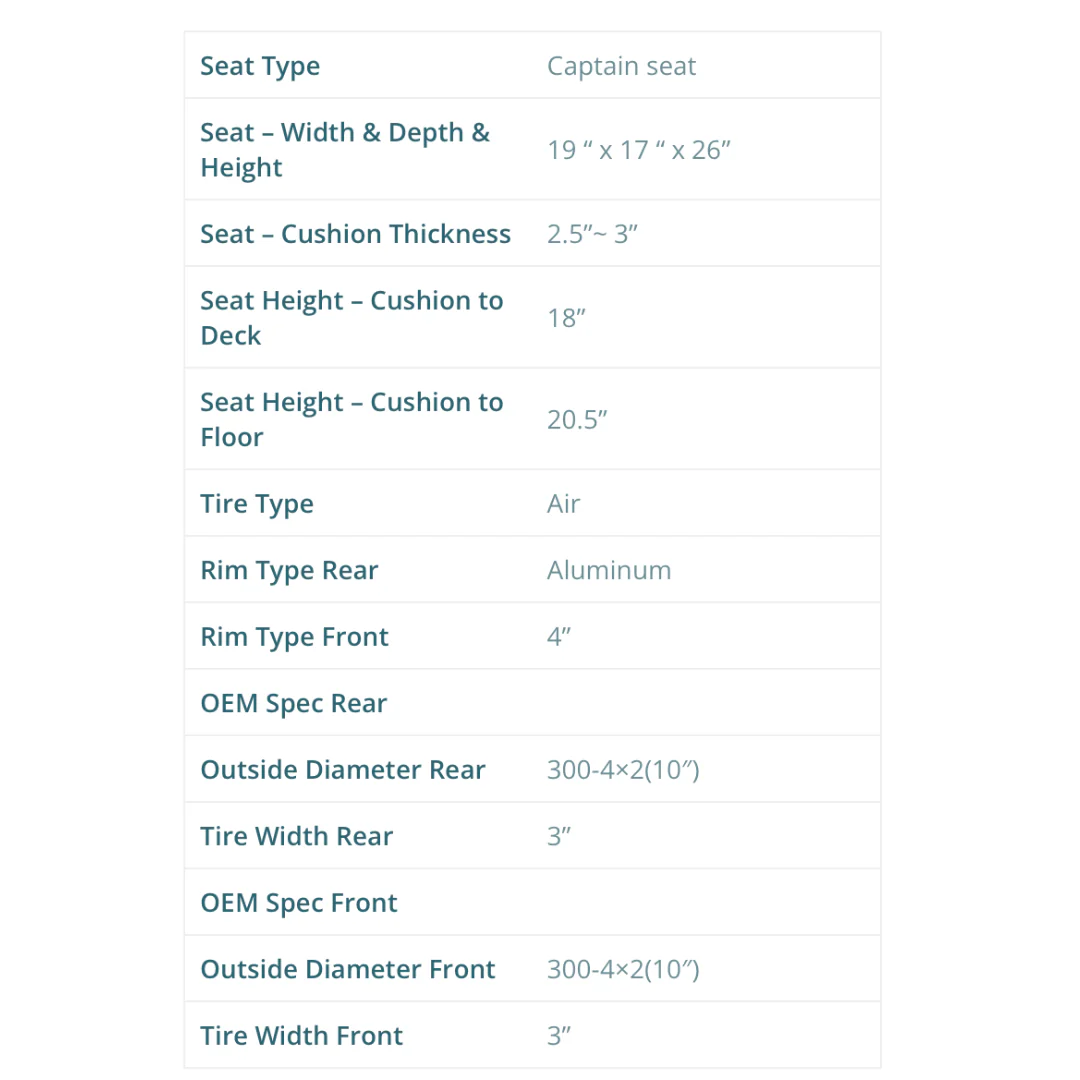The width and height of the screenshot is (1080, 1080).
Task: Select the "Air" tire type value
Action: click(x=563, y=504)
